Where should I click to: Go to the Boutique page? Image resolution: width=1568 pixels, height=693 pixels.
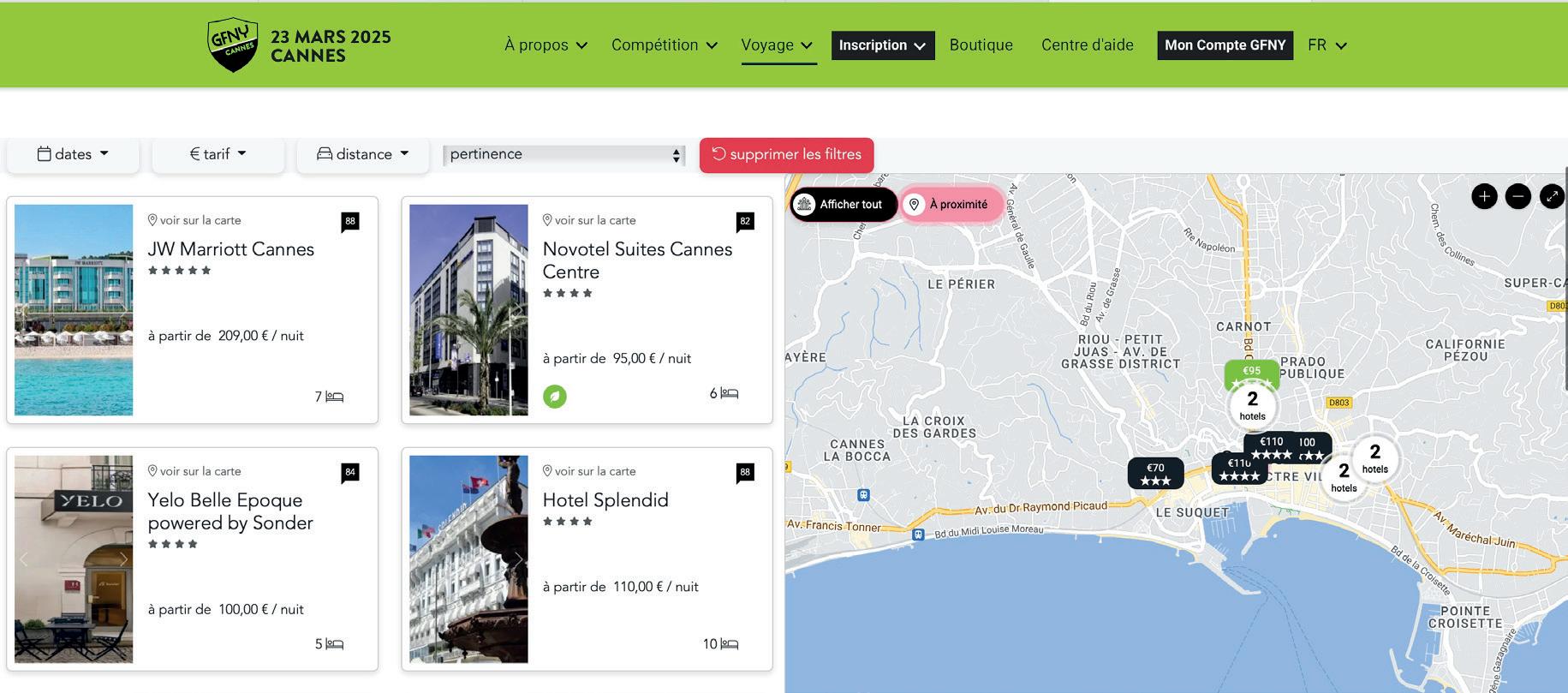click(981, 45)
